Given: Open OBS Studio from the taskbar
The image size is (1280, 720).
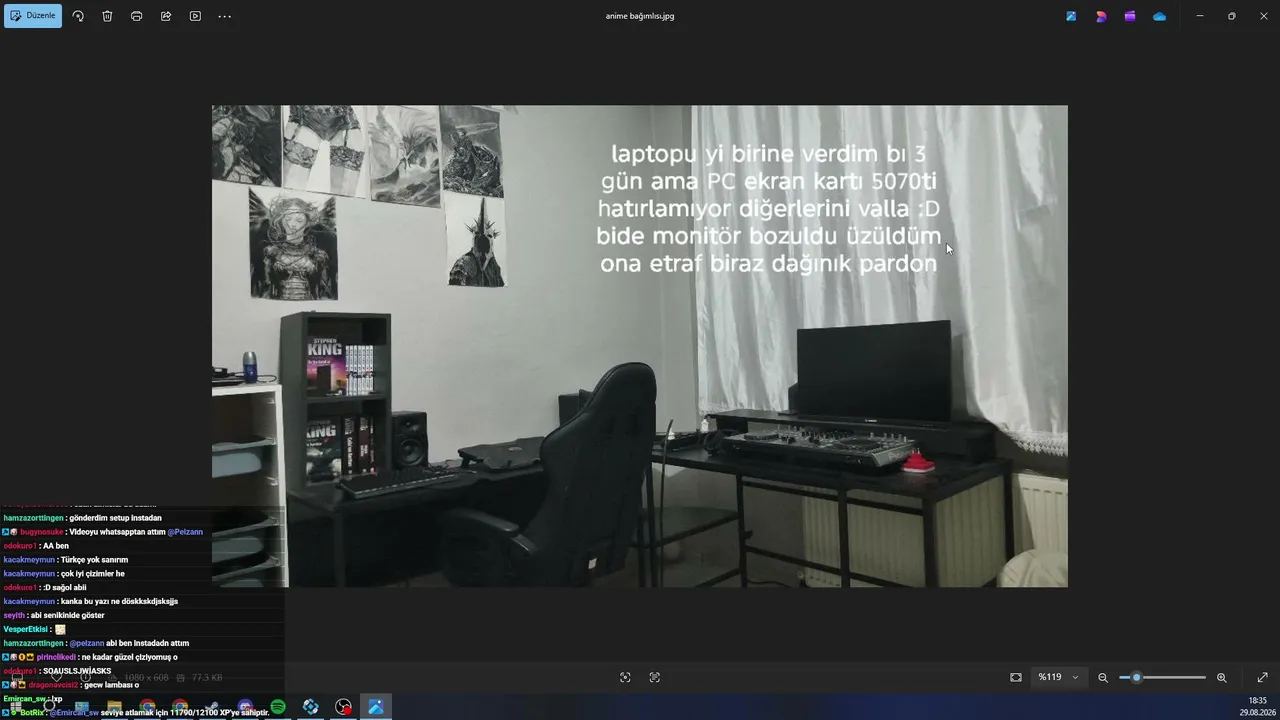Looking at the screenshot, I should tap(344, 707).
